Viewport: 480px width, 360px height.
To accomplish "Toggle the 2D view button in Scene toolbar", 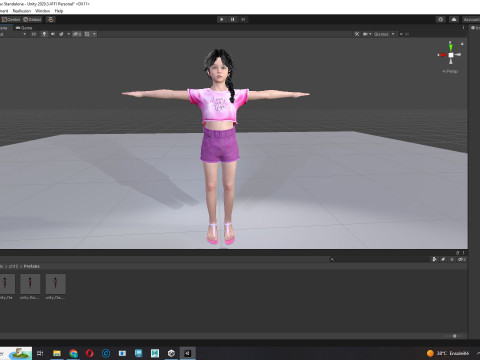I will (34, 34).
